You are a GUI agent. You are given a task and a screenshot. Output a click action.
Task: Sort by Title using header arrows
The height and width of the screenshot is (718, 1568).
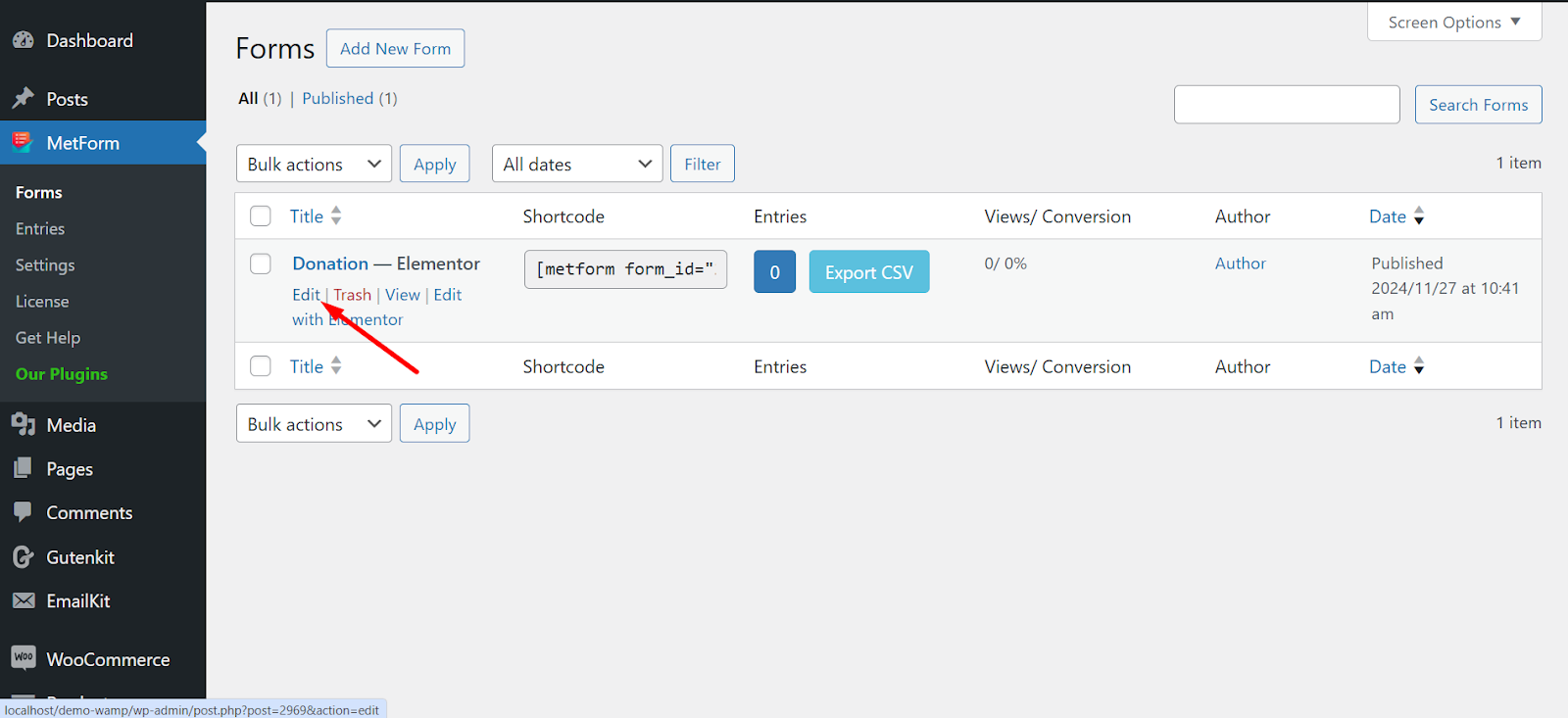[x=336, y=215]
